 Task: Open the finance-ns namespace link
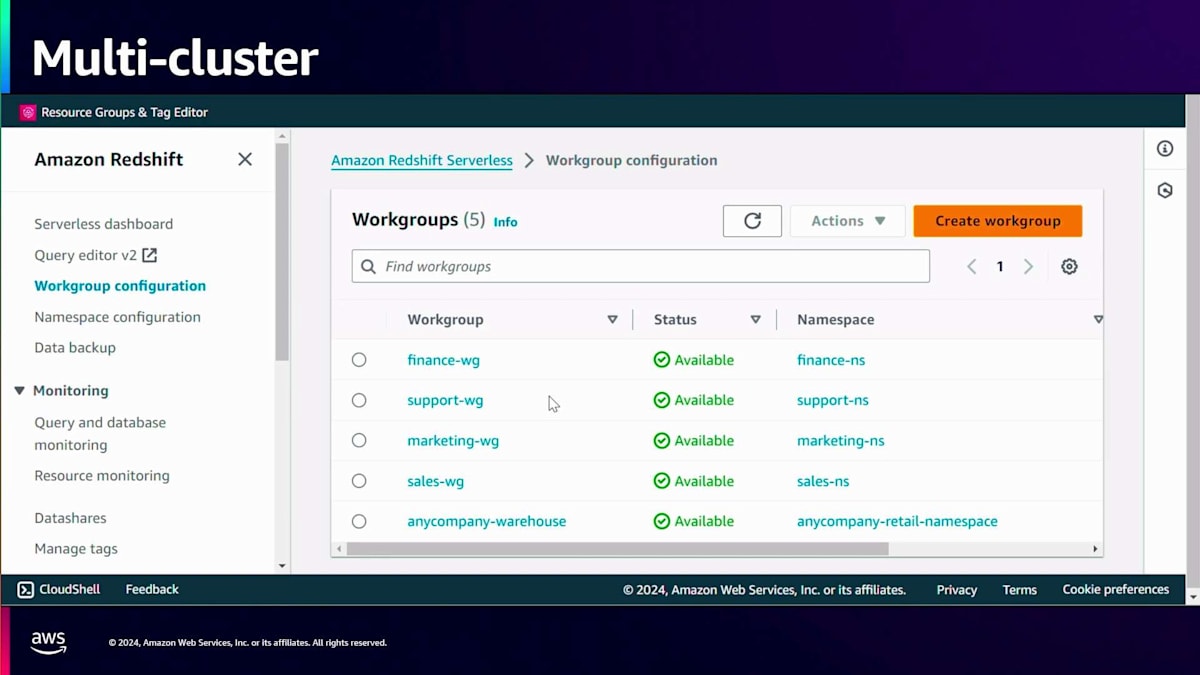click(831, 360)
